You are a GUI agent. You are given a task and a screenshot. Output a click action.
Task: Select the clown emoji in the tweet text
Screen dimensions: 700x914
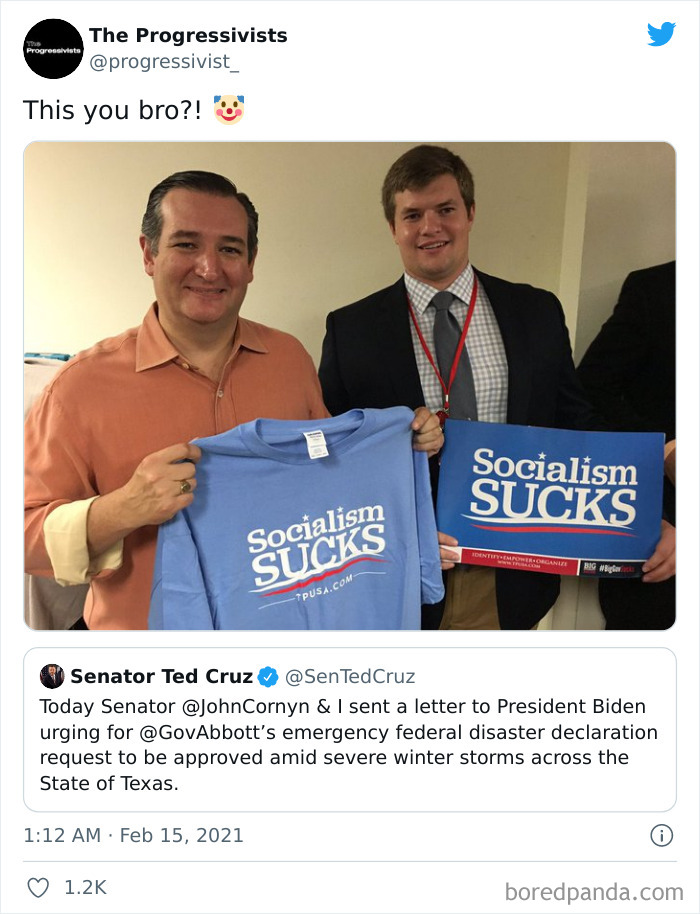click(225, 110)
